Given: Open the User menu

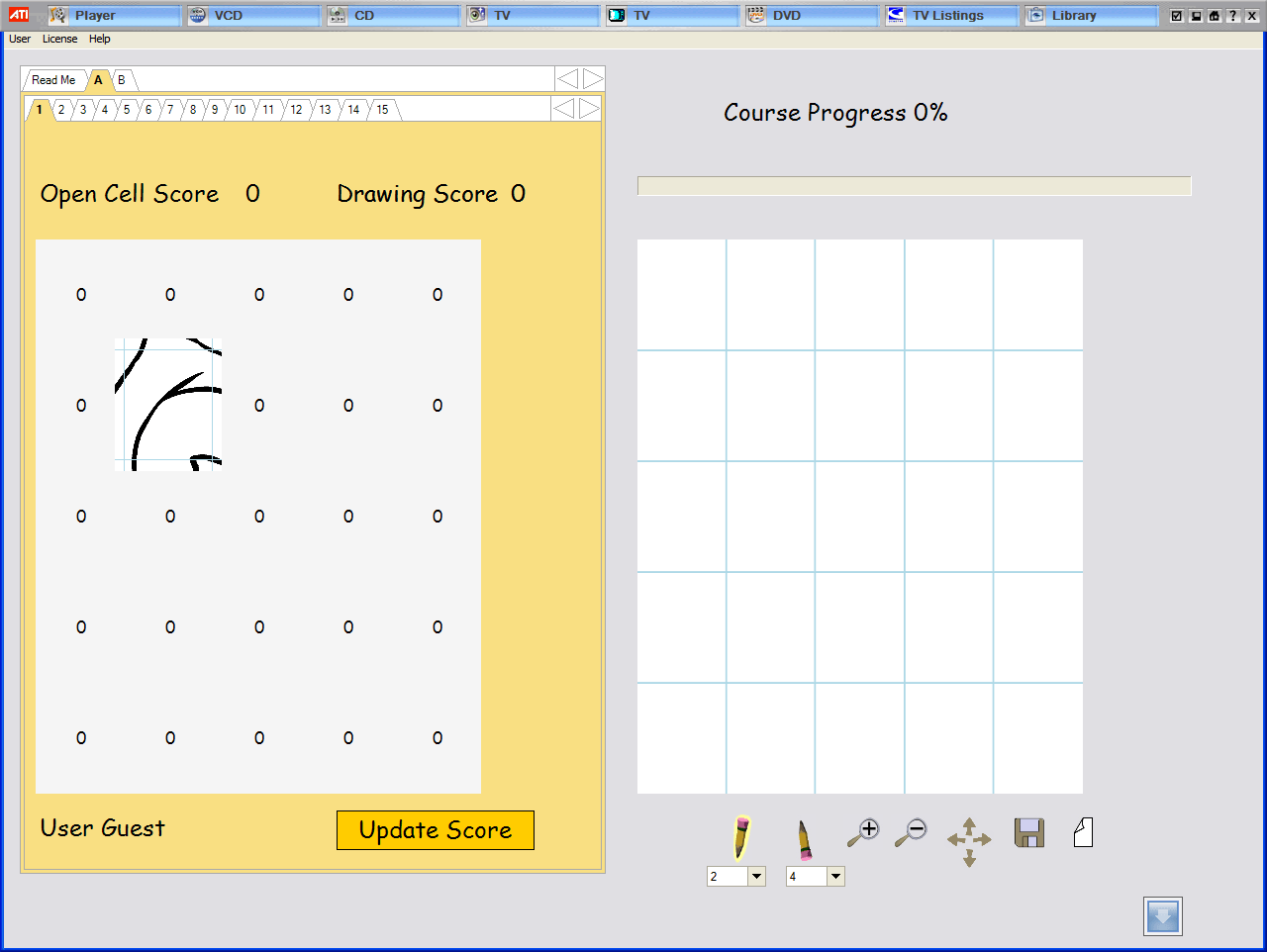Looking at the screenshot, I should pos(20,39).
